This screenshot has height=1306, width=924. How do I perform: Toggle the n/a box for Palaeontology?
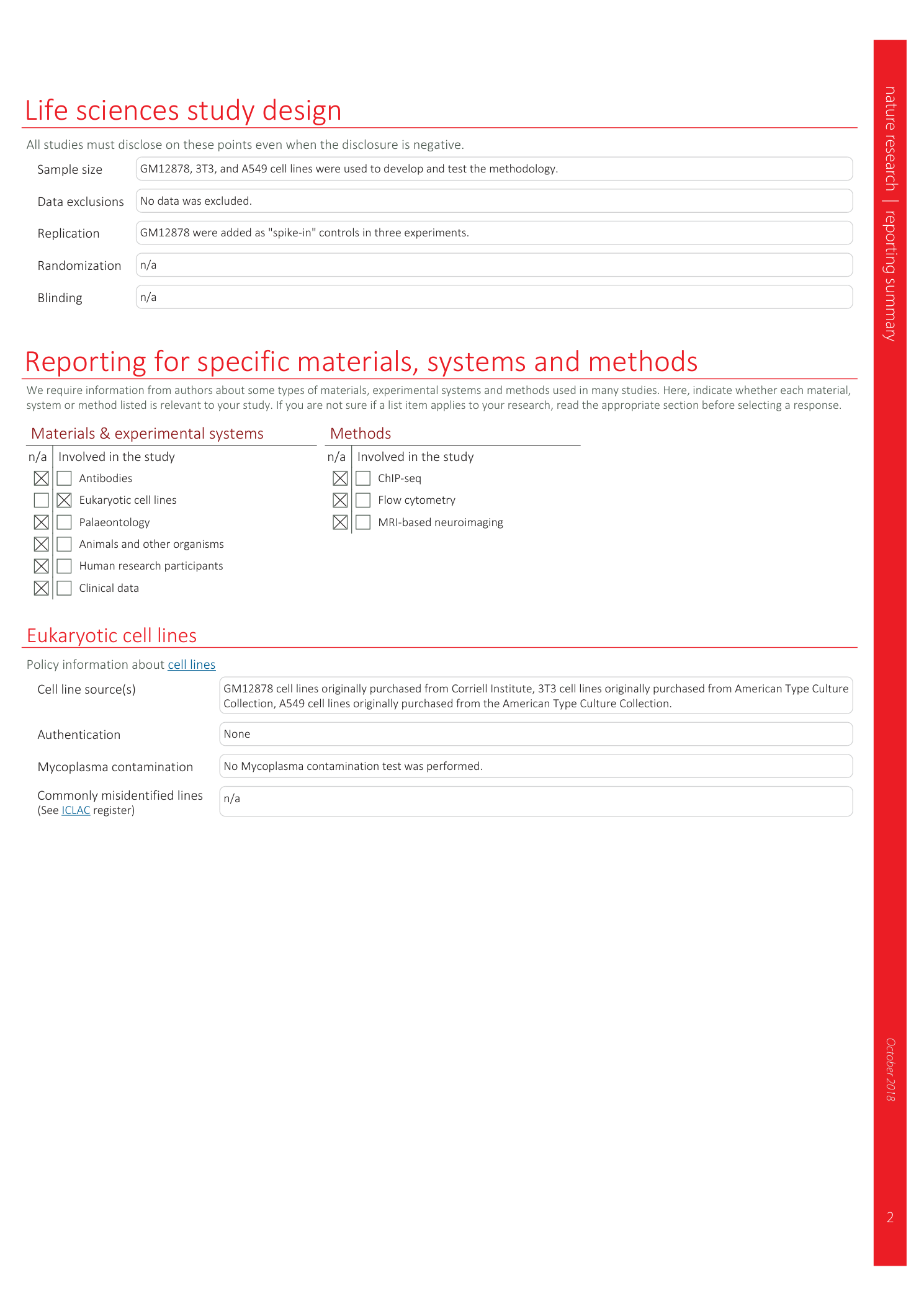(42, 522)
